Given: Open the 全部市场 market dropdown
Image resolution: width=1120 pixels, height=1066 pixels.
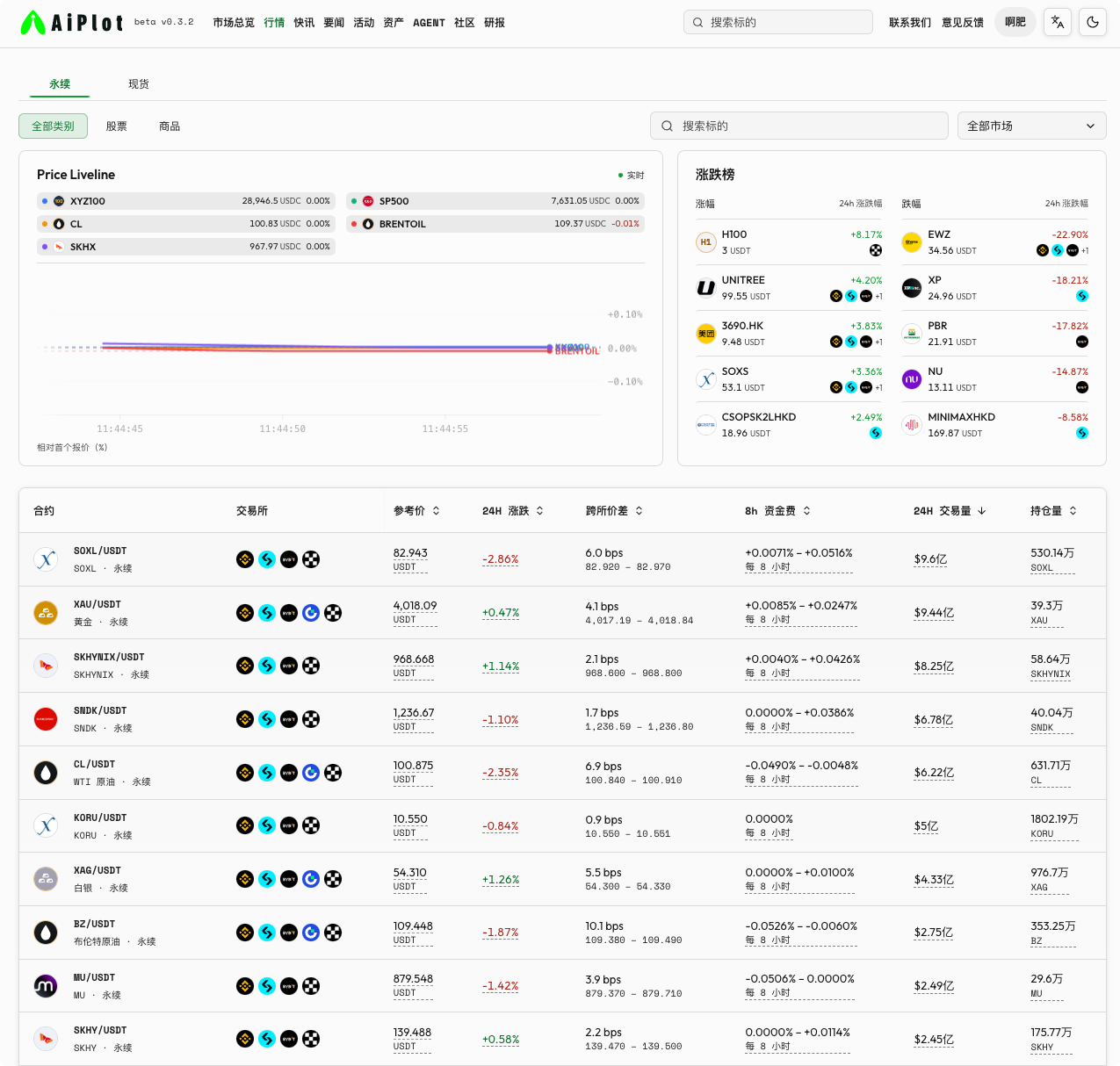Looking at the screenshot, I should 1031,126.
